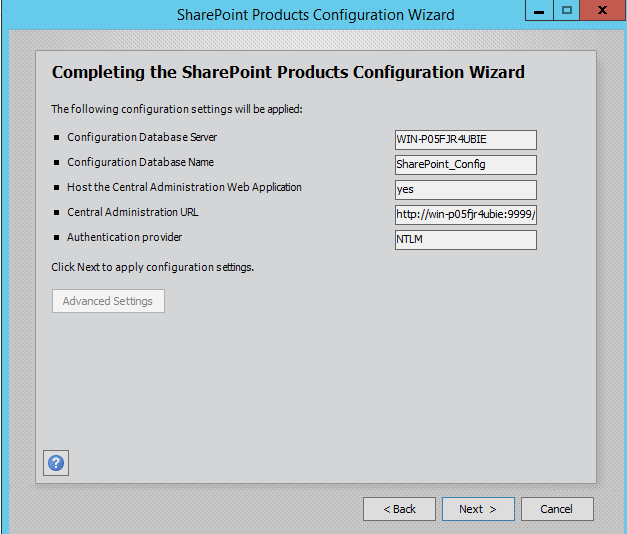Image resolution: width=627 pixels, height=534 pixels.
Task: Go back with the < Back button
Action: click(399, 509)
